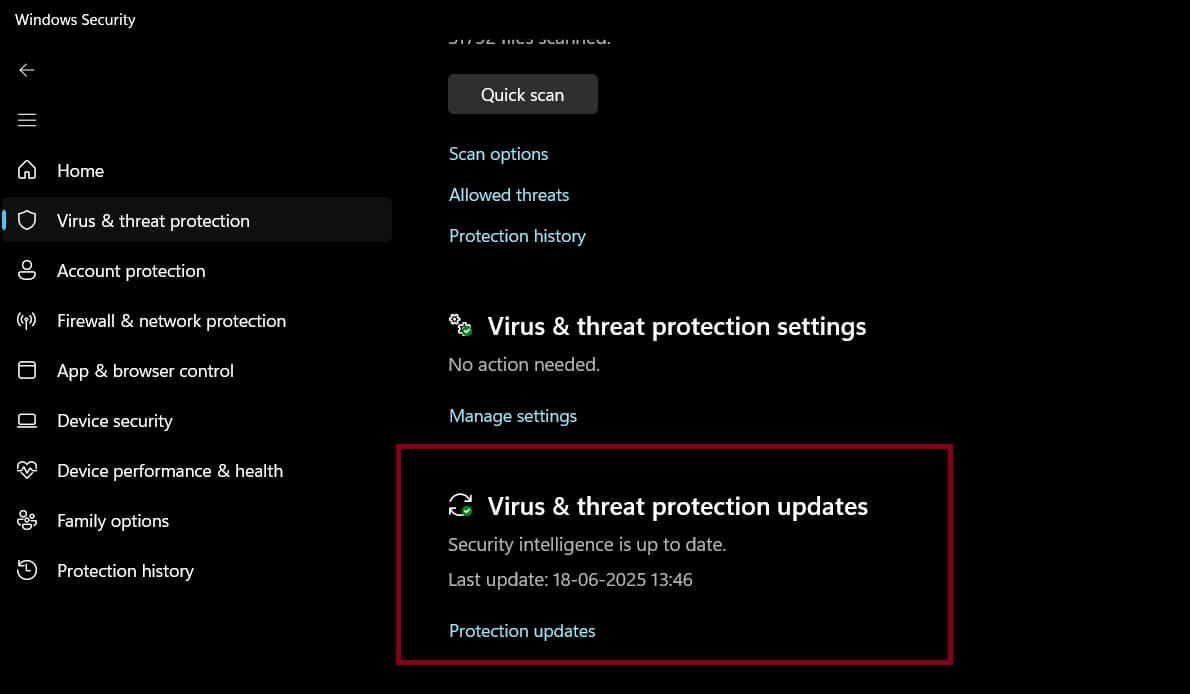Screen dimensions: 1190x694
Task: Click the back arrow navigation icon
Action: (x=26, y=70)
